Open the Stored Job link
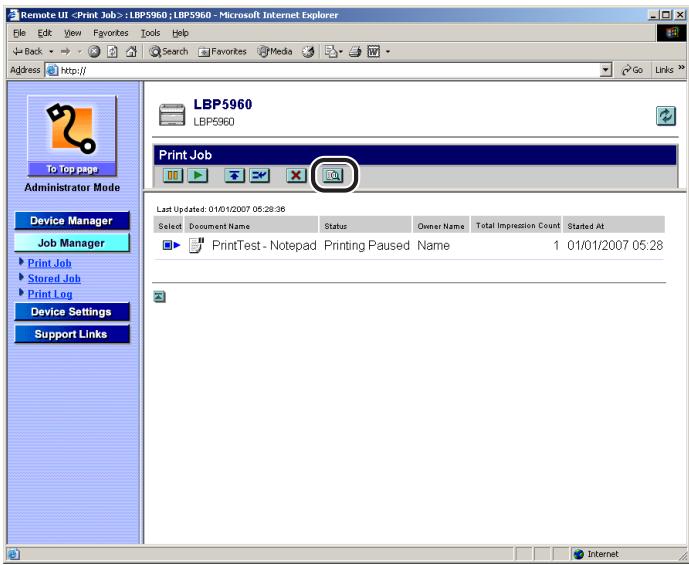The width and height of the screenshot is (689, 565). coord(54,279)
